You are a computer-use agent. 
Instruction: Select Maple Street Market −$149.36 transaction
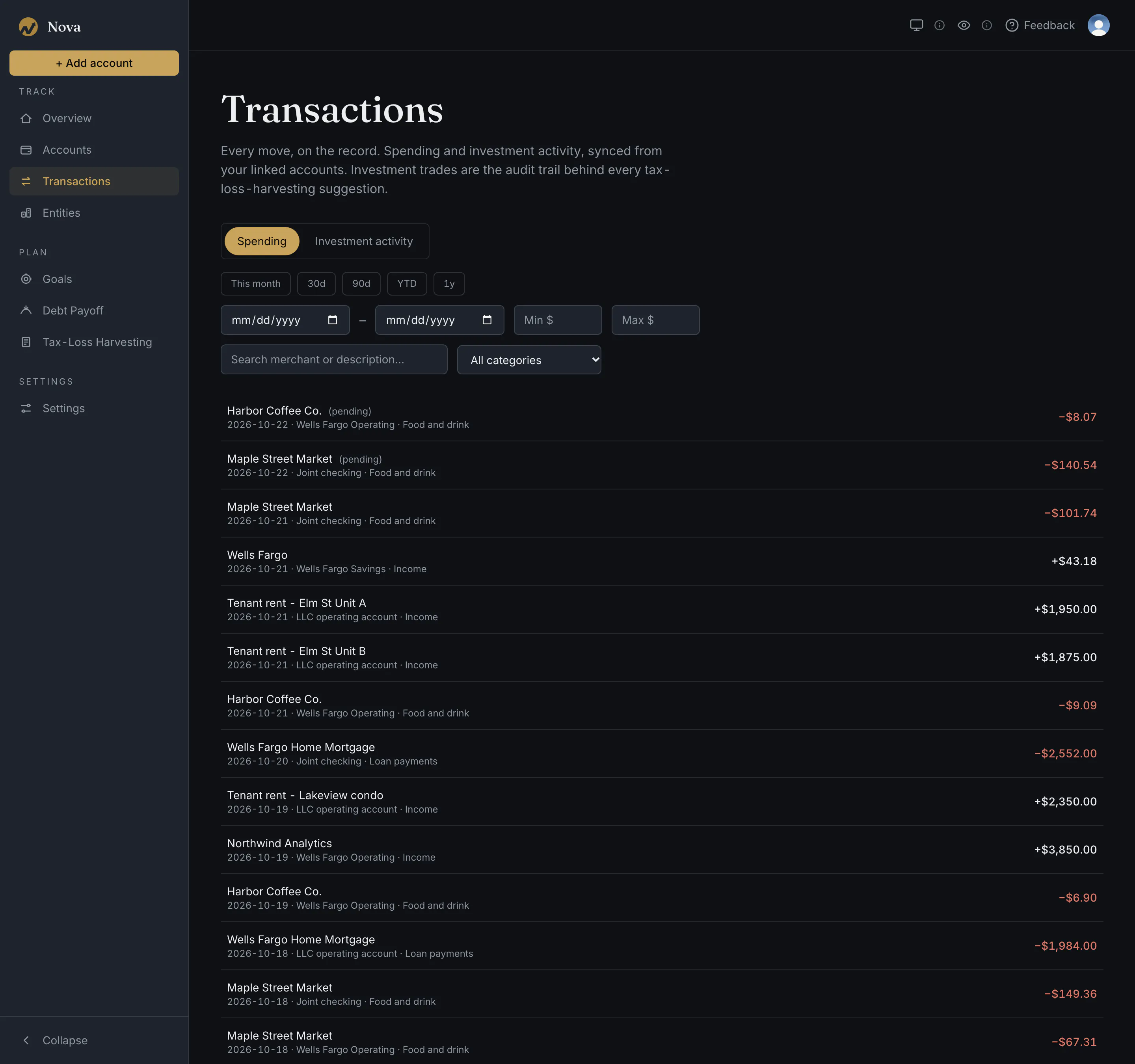click(662, 994)
